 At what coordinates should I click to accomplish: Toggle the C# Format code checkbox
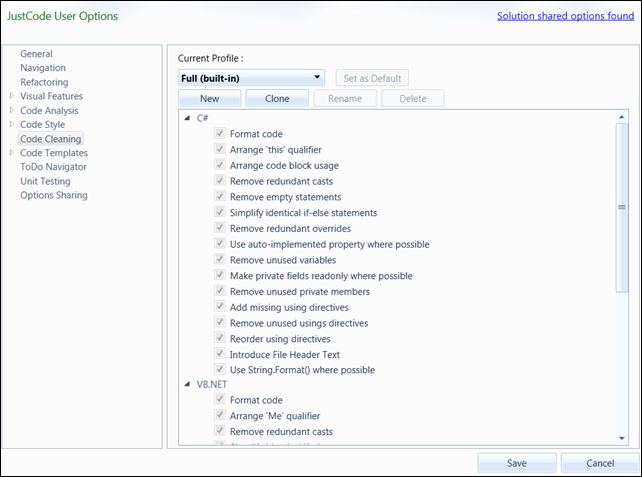click(219, 133)
